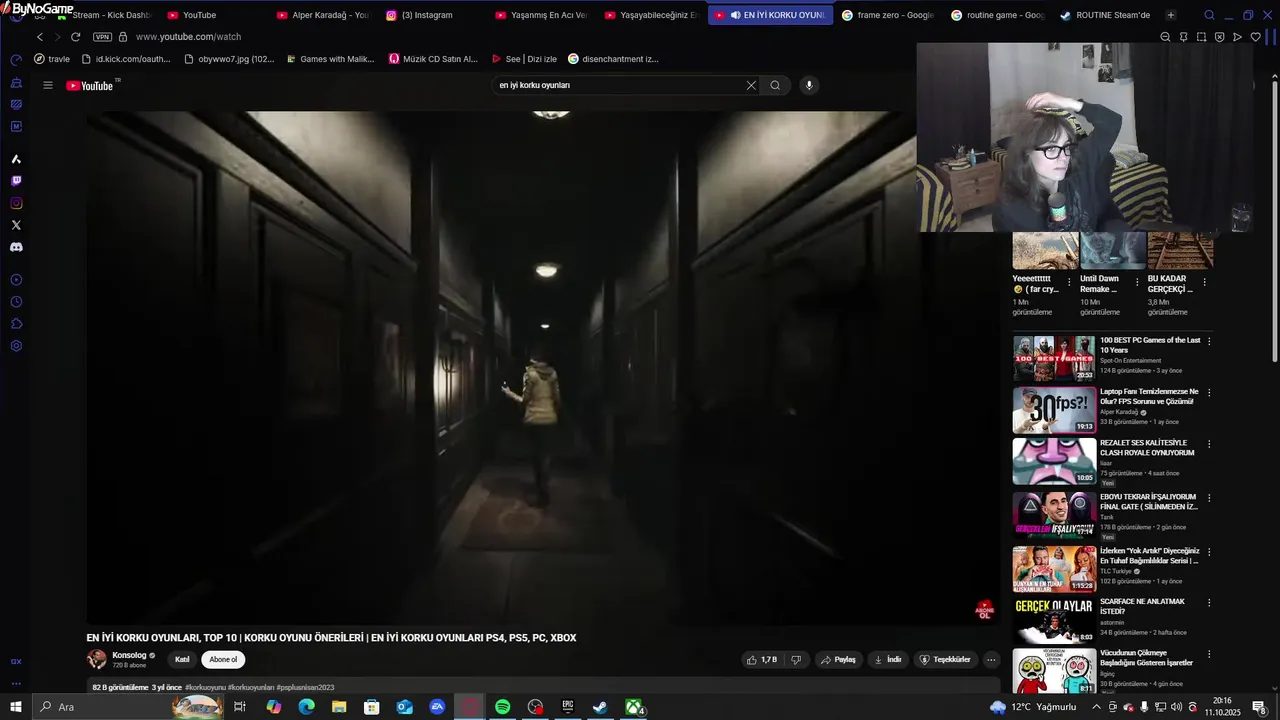Switch to the frame zero Google tab
Viewport: 1280px width, 720px height.
[x=887, y=15]
